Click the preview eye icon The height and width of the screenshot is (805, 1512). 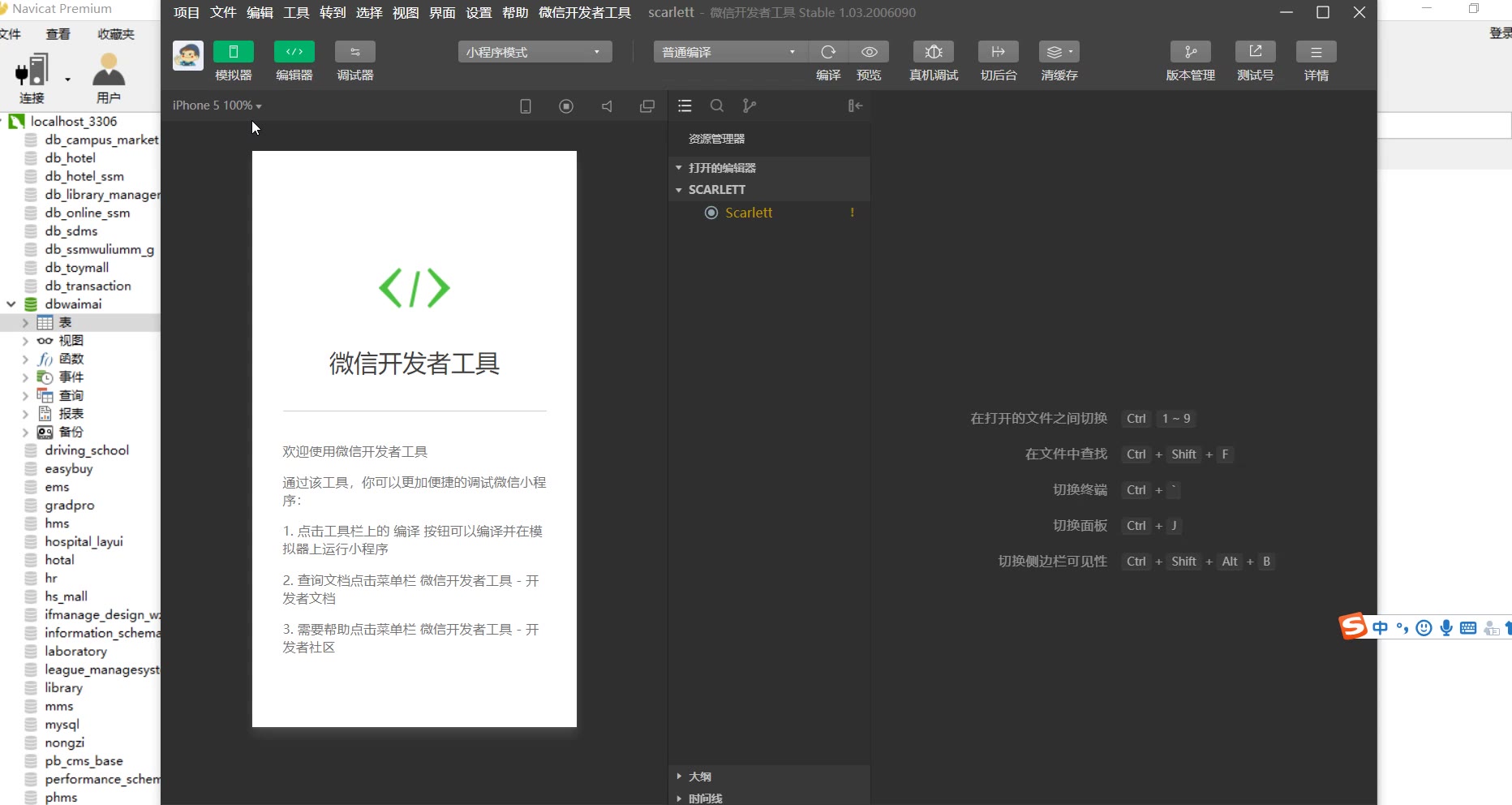(869, 52)
